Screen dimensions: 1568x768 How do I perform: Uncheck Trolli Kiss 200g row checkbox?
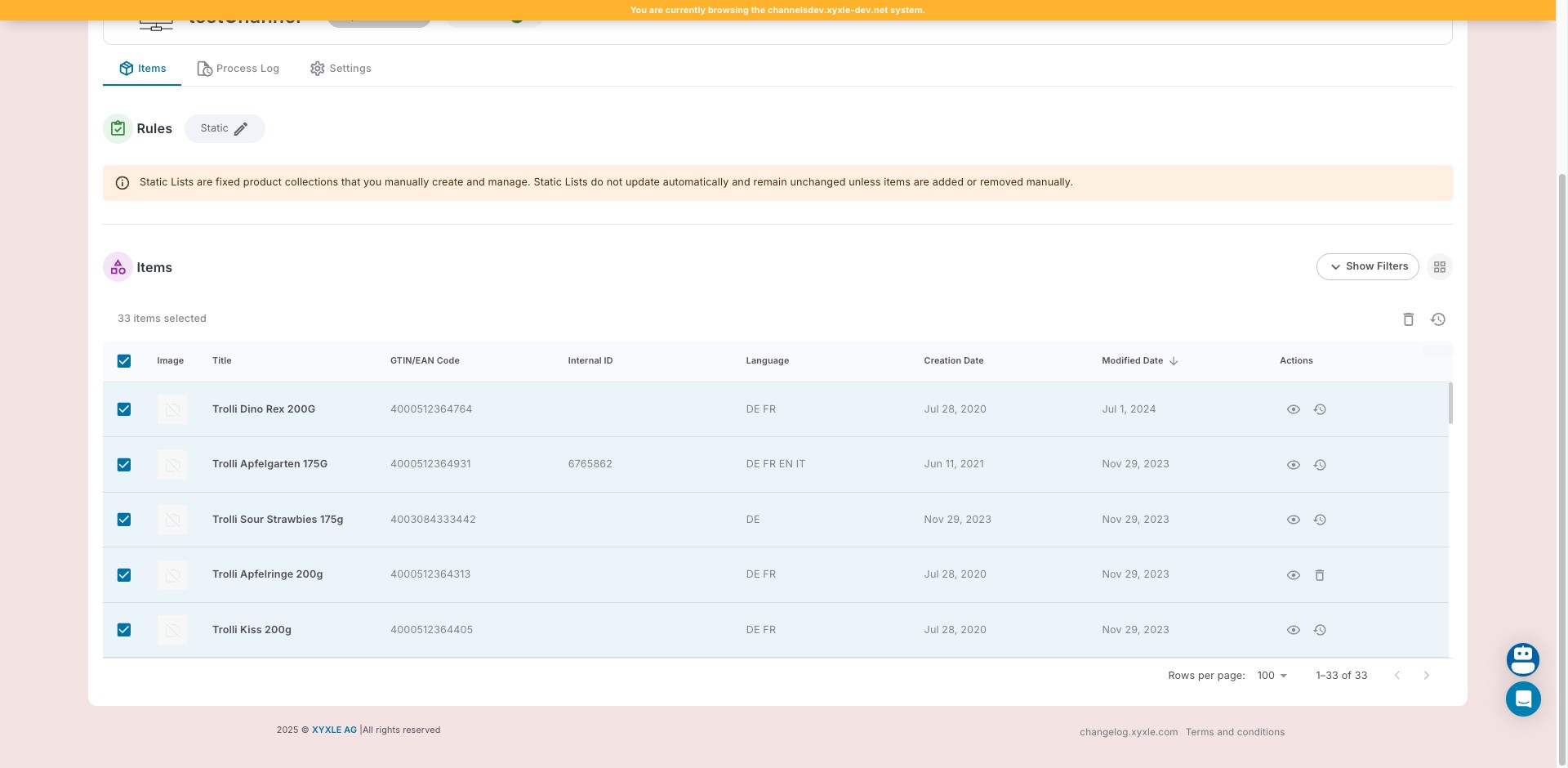tap(124, 630)
